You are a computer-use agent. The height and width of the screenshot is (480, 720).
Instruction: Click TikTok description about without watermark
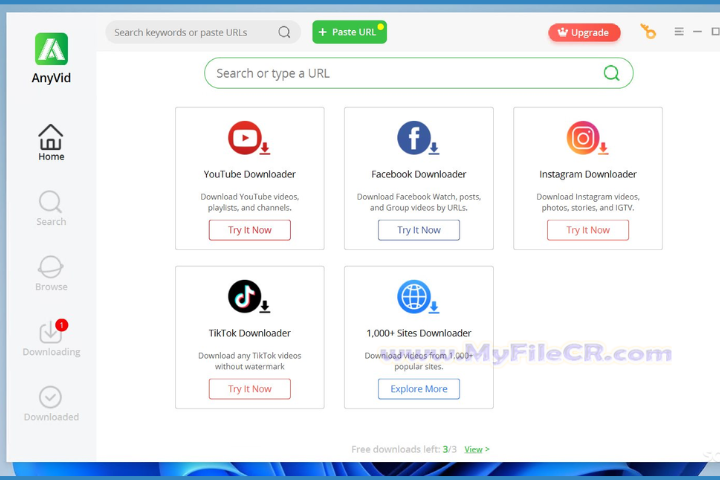click(x=250, y=361)
